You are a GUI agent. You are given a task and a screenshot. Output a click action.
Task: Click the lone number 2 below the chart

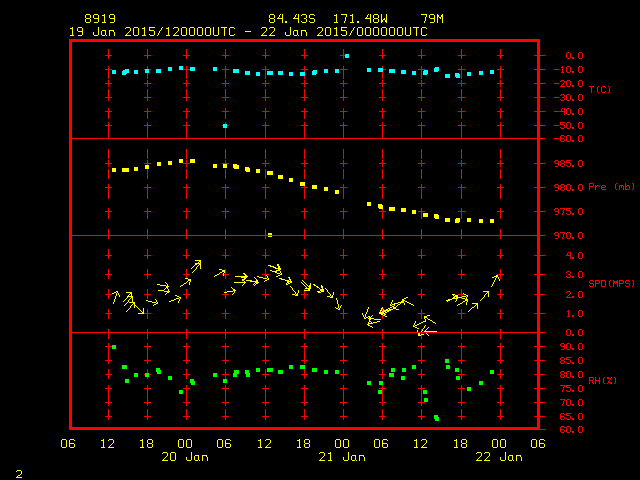tap(19, 474)
